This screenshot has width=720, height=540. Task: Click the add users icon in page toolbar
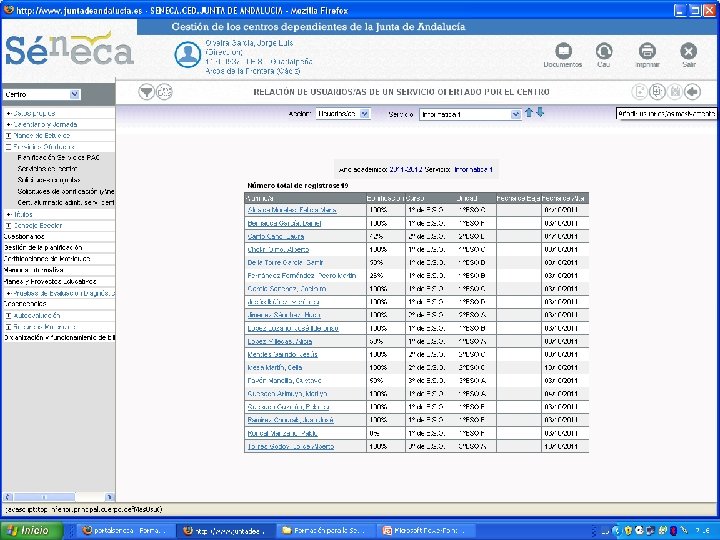[x=657, y=92]
